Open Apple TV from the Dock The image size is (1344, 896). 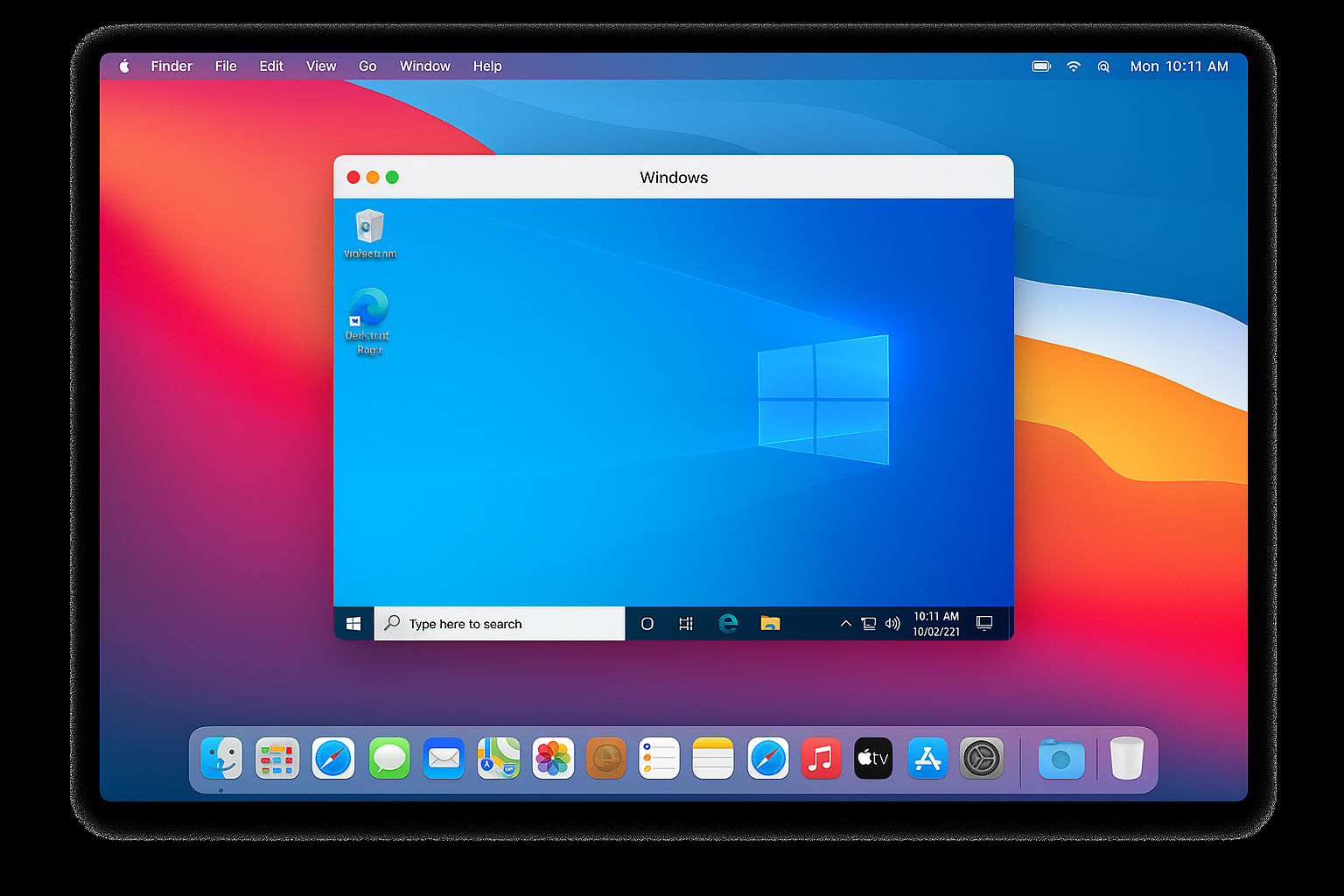873,758
